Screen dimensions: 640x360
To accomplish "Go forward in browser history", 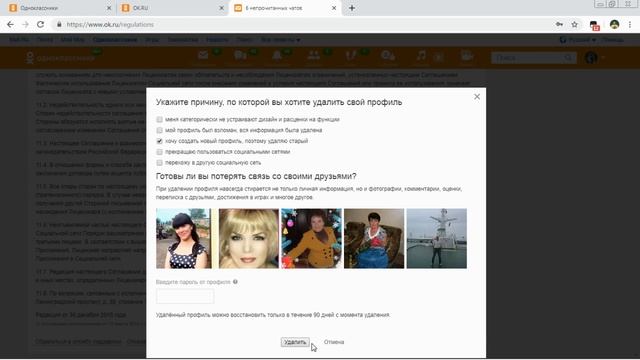I will click(25, 24).
